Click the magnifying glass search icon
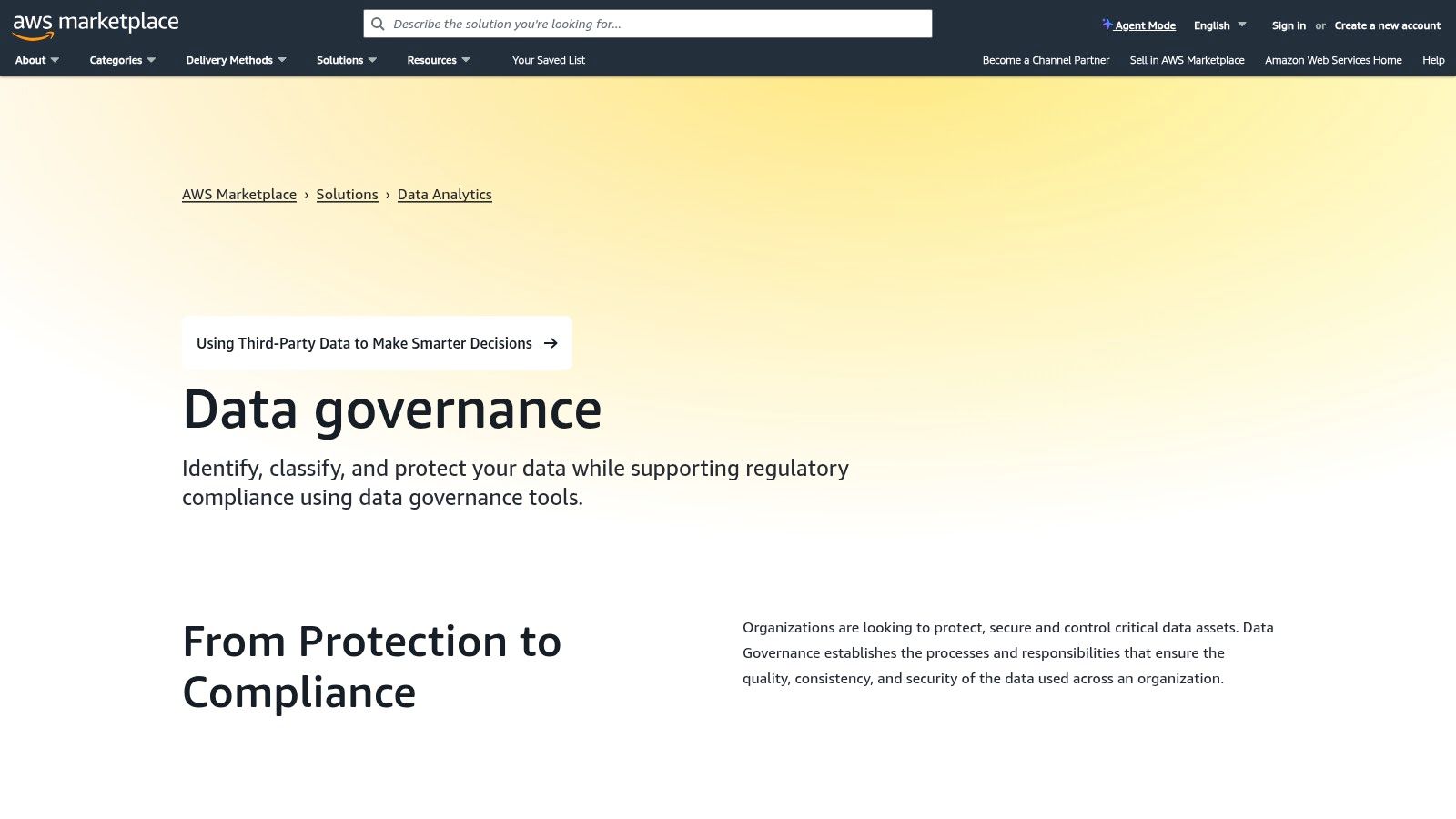The width and height of the screenshot is (1456, 819). coord(378,24)
